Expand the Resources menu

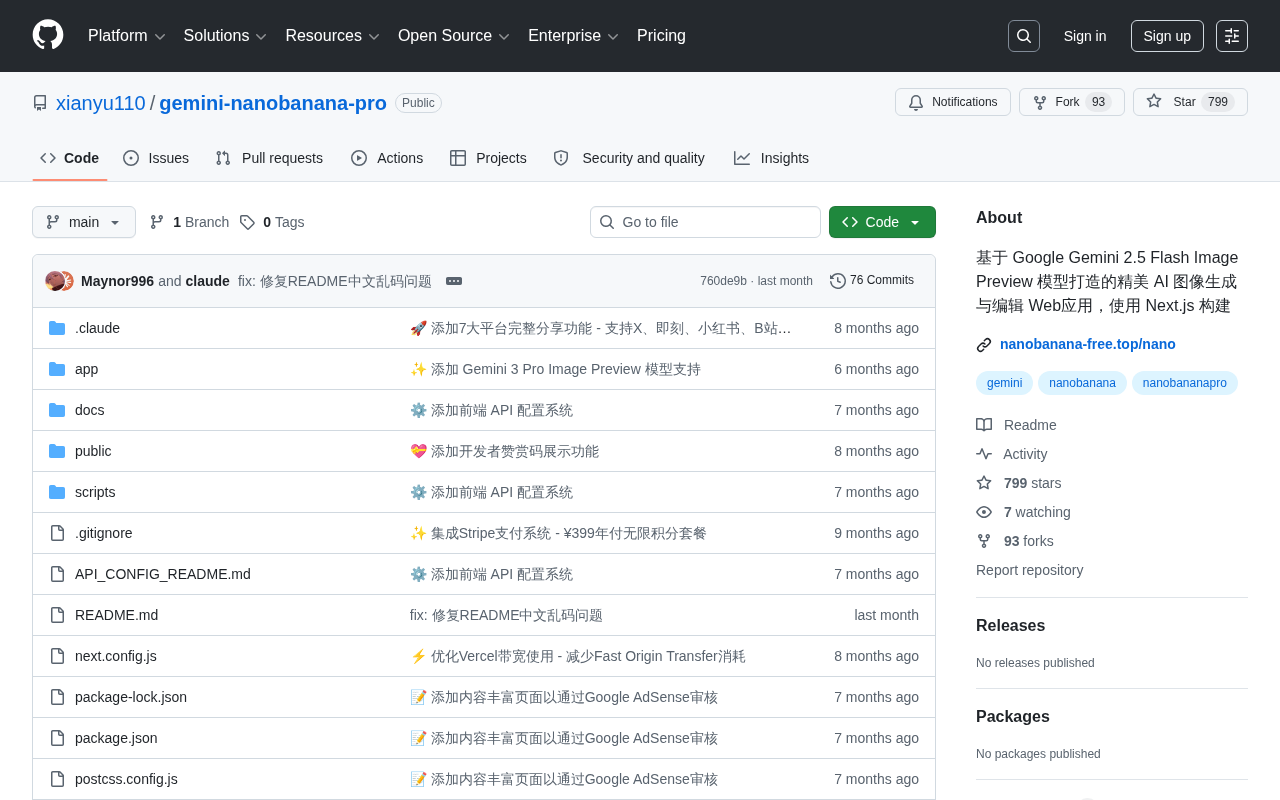click(333, 36)
